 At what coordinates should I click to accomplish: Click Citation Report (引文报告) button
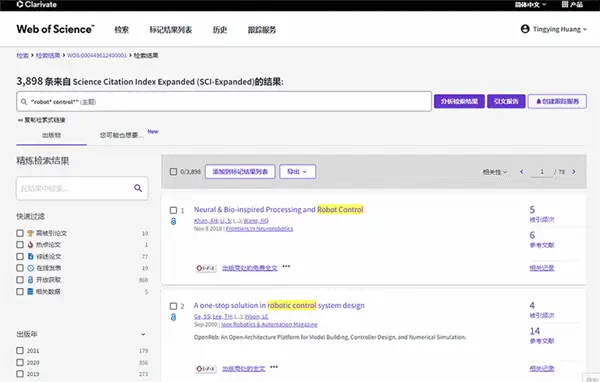(506, 101)
